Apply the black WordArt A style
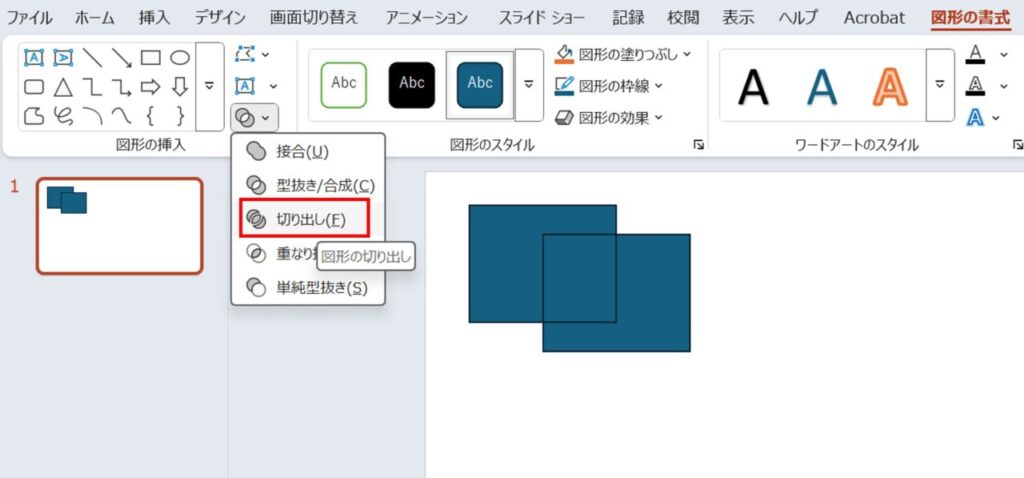The image size is (1024, 478). pyautogui.click(x=754, y=86)
